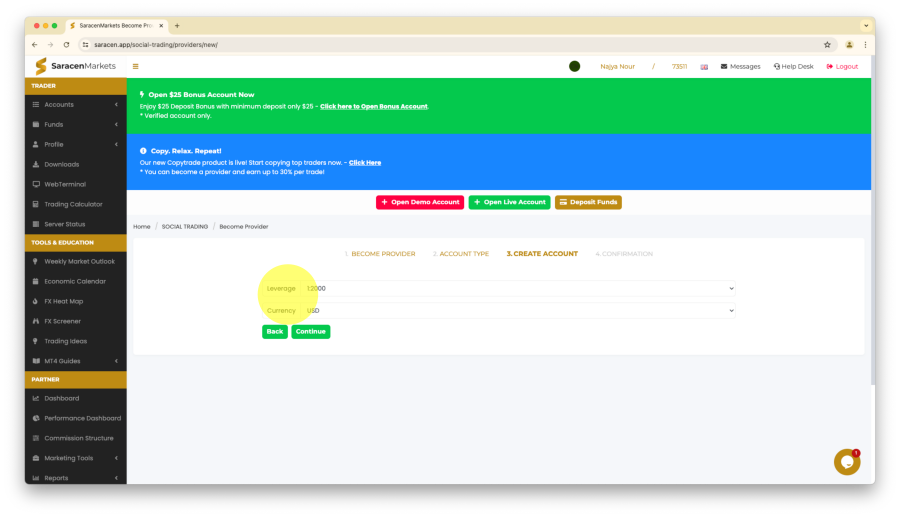Open Performance Dashboard

(75, 418)
